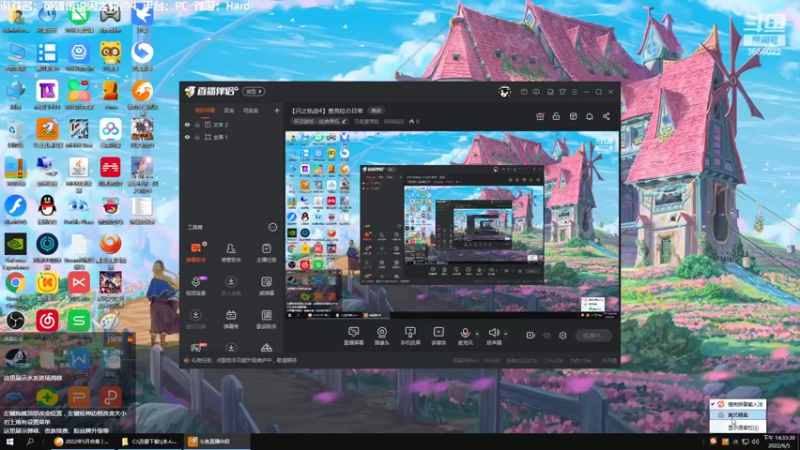Toggle the preview eye in bottom toolbar
Image resolution: width=800 pixels, height=450 pixels.
[547, 335]
